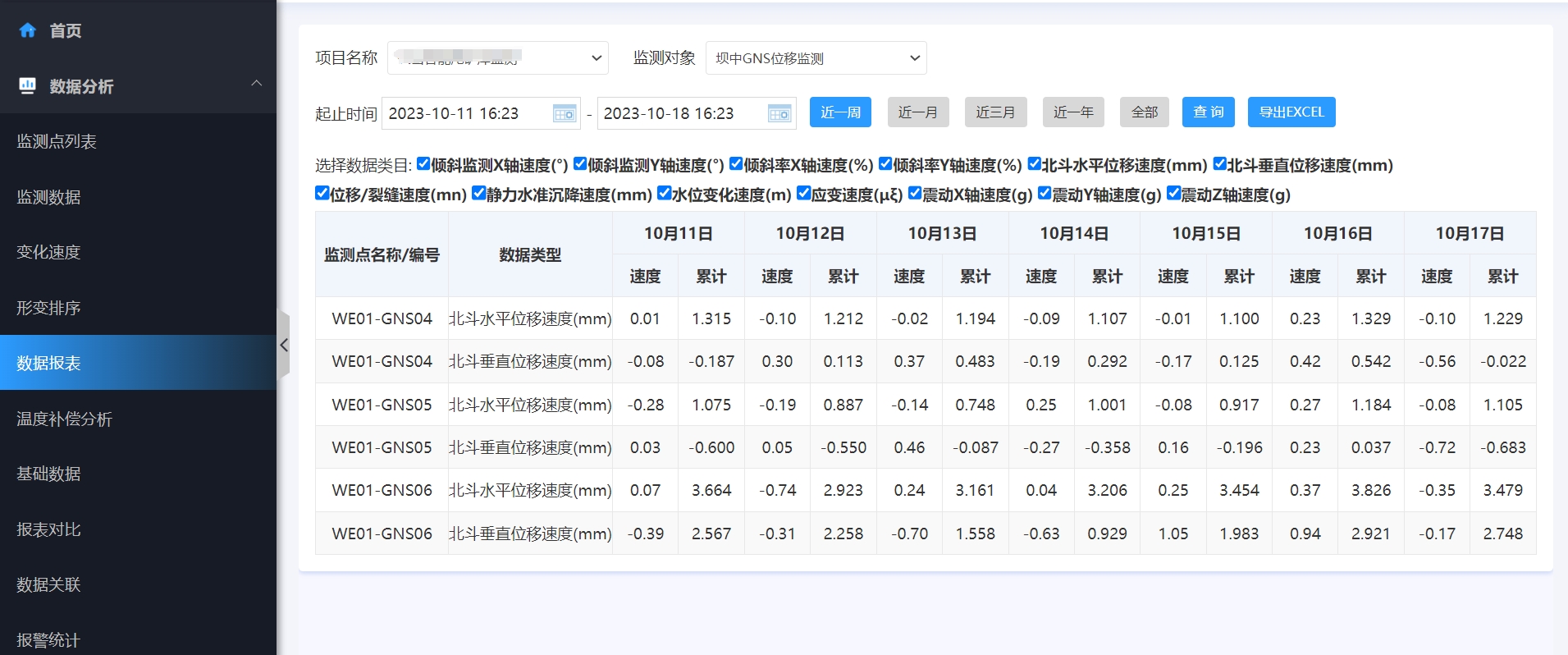Click cell value -0.683
The image size is (1568, 655).
1503,447
